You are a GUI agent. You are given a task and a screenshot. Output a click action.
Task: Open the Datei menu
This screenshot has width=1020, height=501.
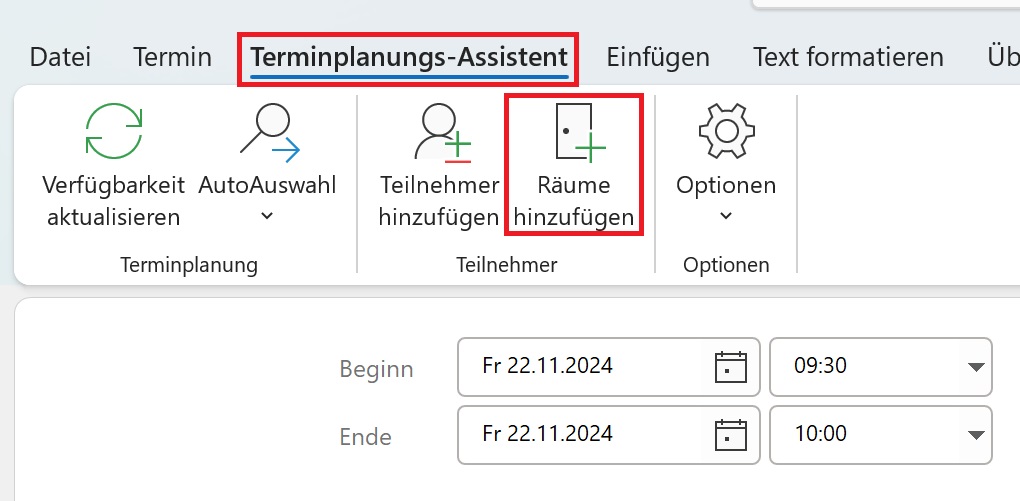pos(60,57)
